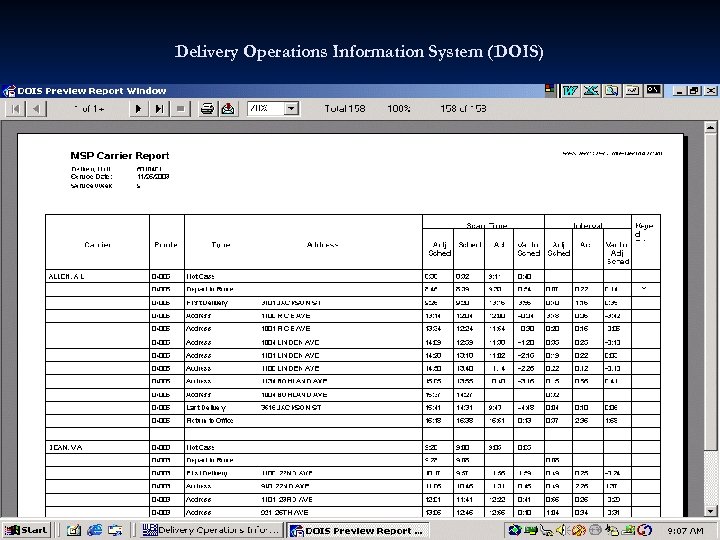Click the Show Desktop quick launch icon
720x540 pixels.
115,530
